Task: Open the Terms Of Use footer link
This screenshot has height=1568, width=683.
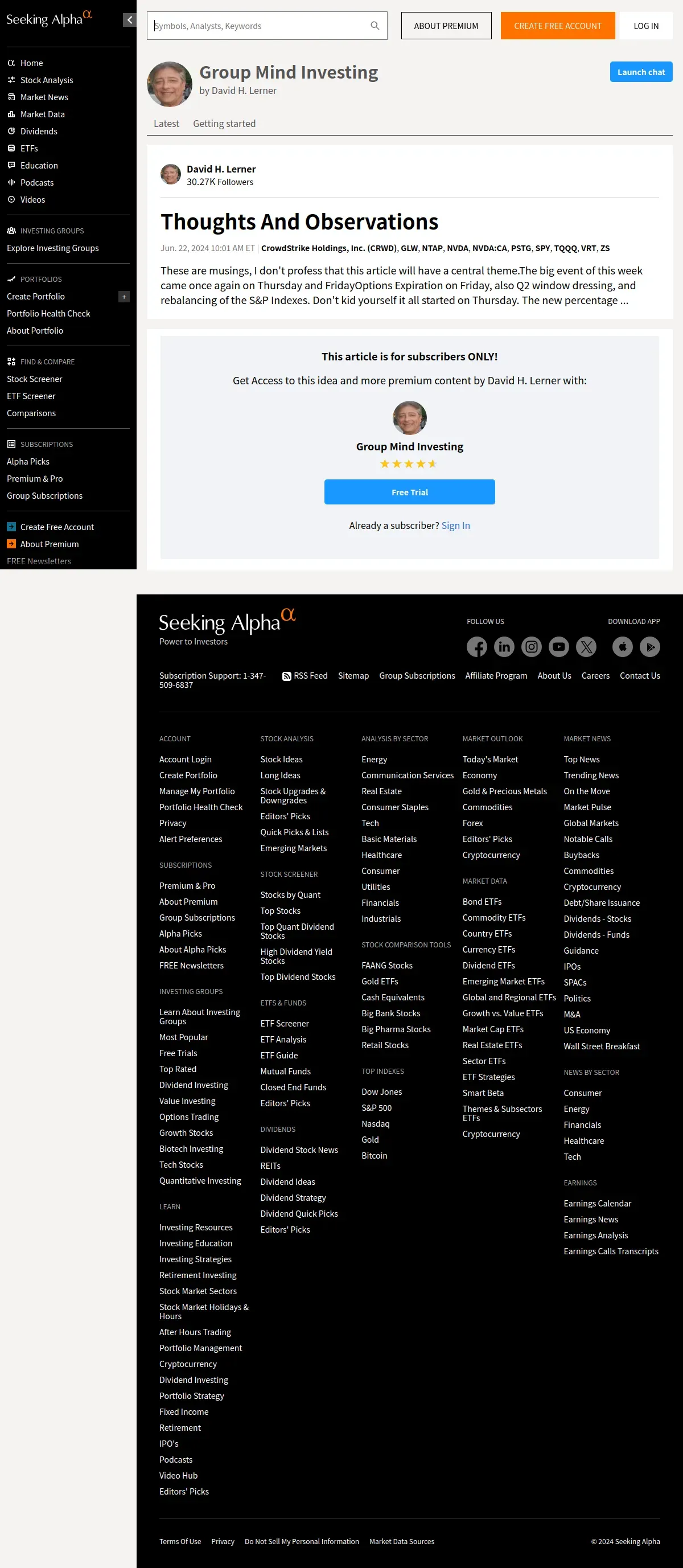Action: coord(180,1542)
